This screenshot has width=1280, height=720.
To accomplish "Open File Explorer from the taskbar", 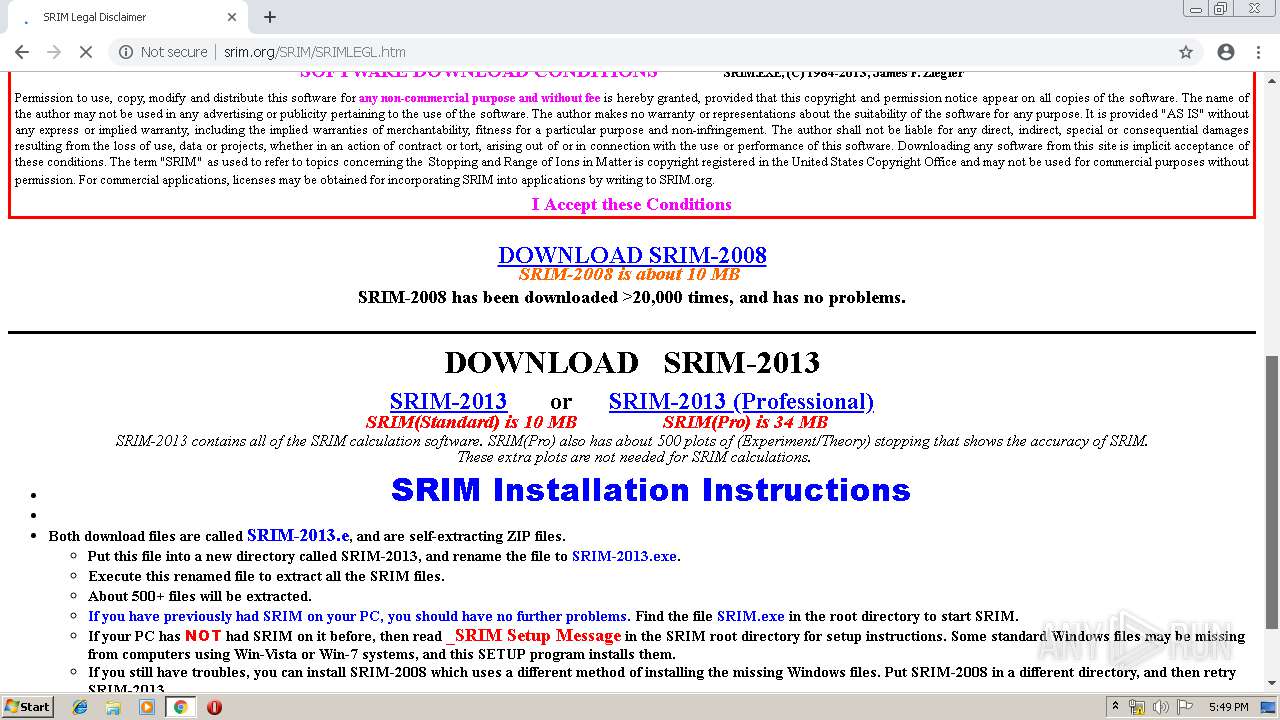I will click(113, 707).
